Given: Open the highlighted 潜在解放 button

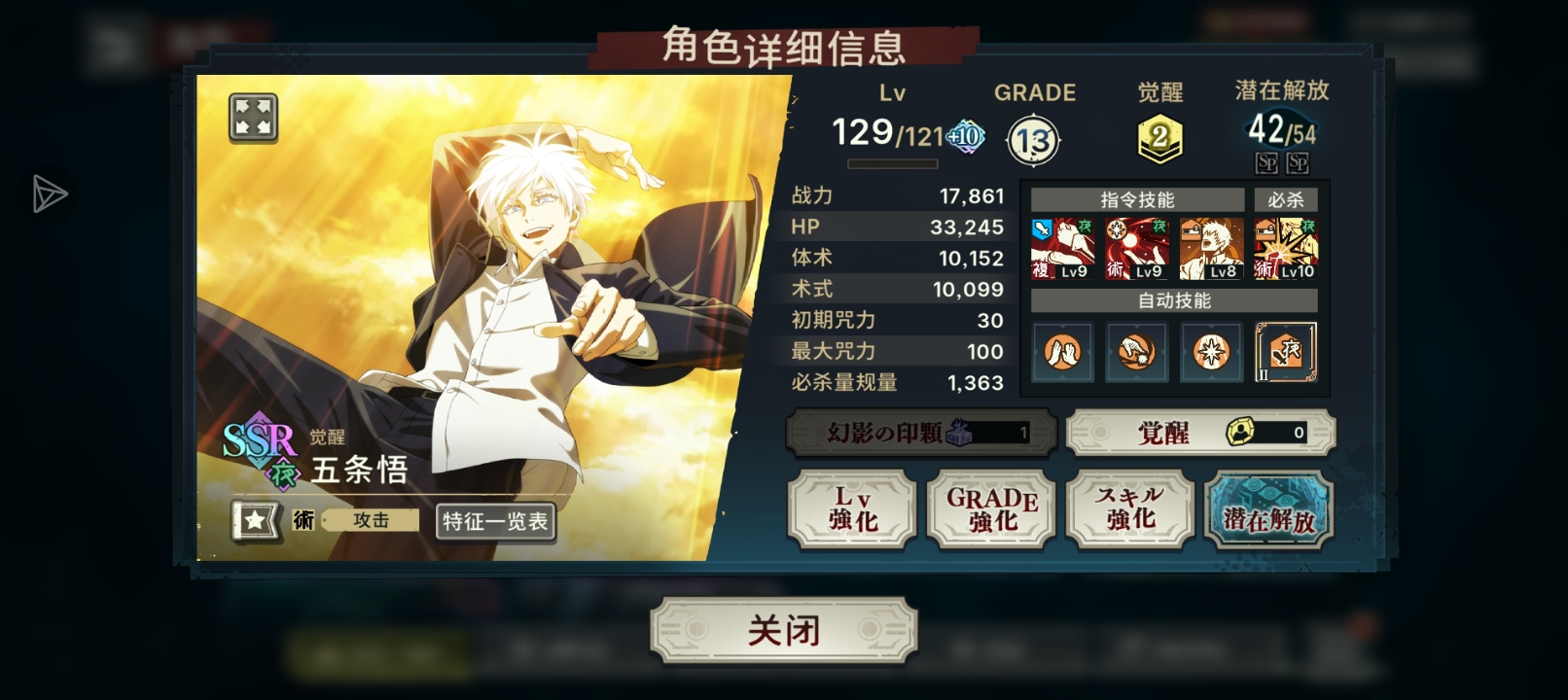Looking at the screenshot, I should (1268, 509).
